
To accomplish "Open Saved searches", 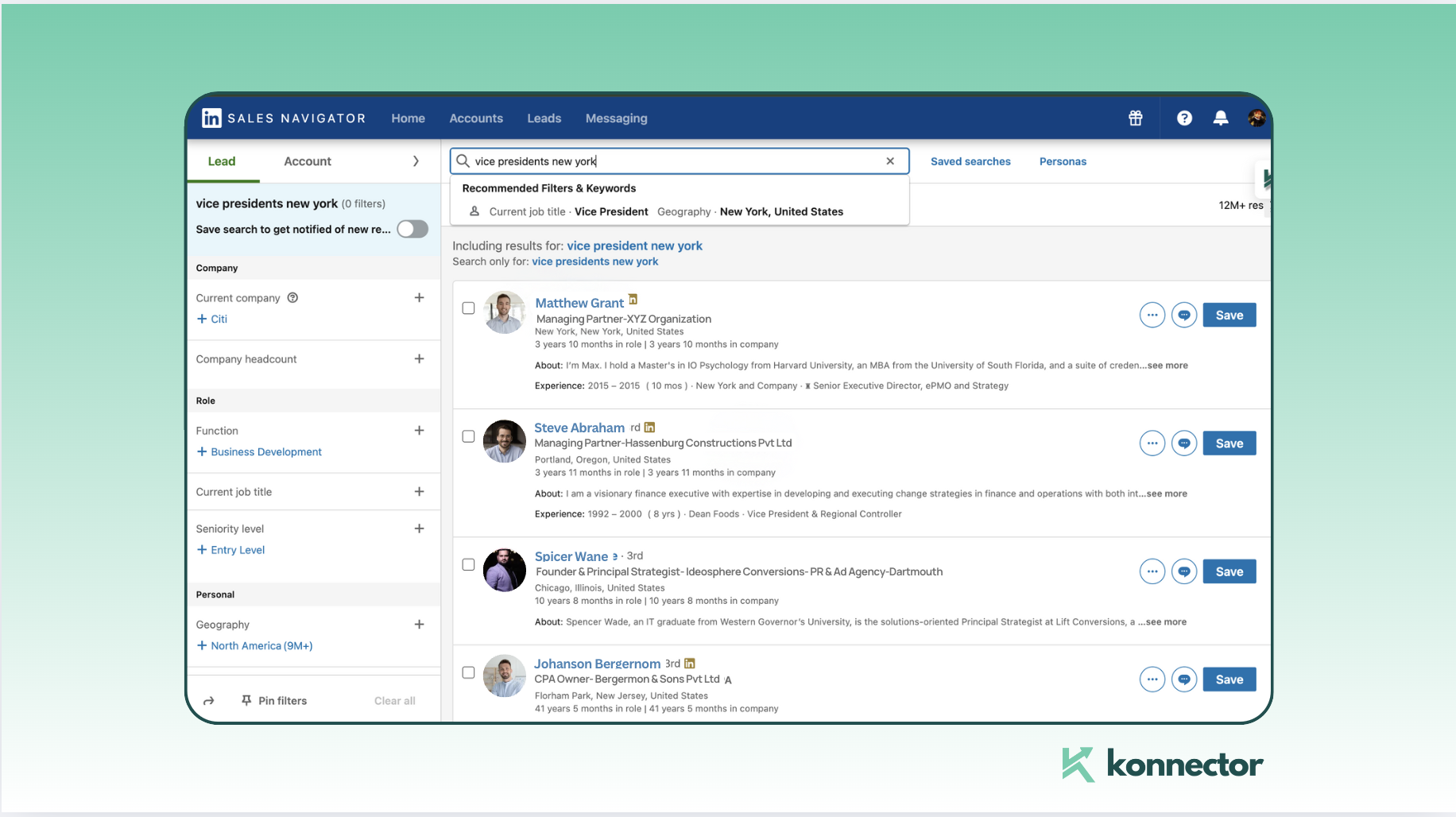I will click(x=970, y=161).
